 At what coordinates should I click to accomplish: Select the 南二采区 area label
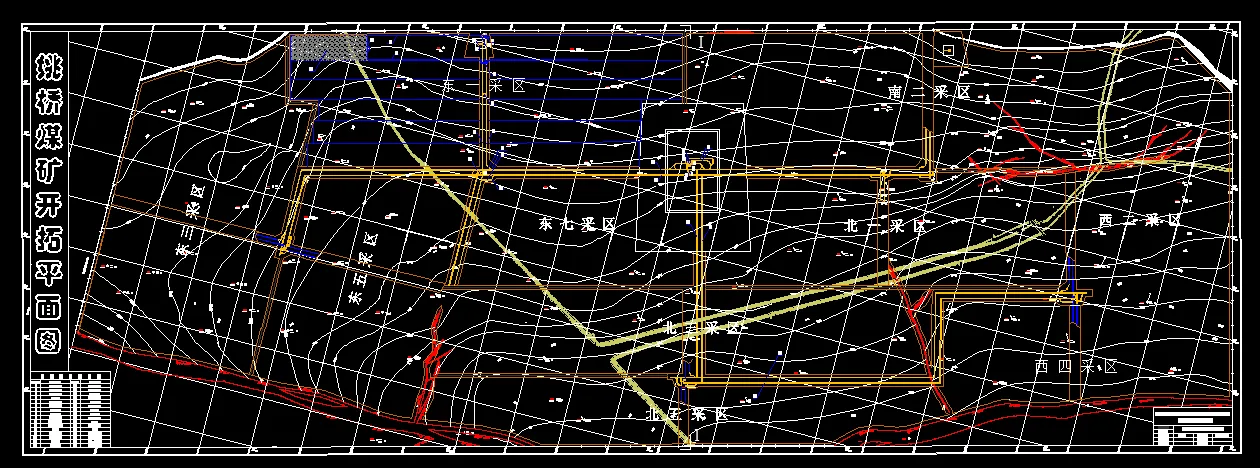930,92
